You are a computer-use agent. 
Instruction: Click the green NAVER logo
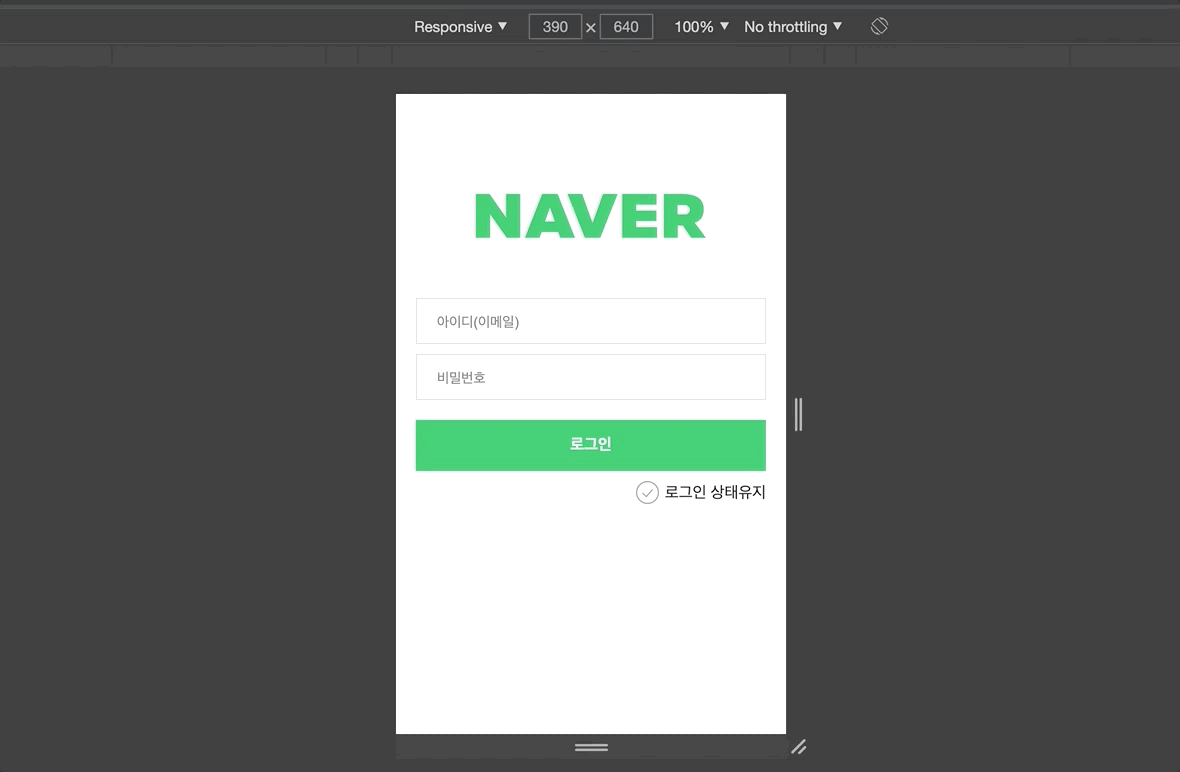(590, 216)
